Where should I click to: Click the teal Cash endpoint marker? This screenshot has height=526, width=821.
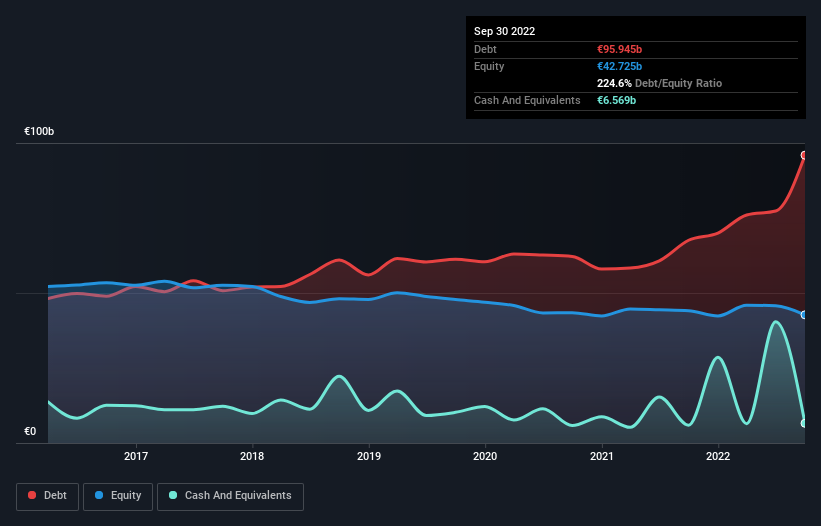804,423
